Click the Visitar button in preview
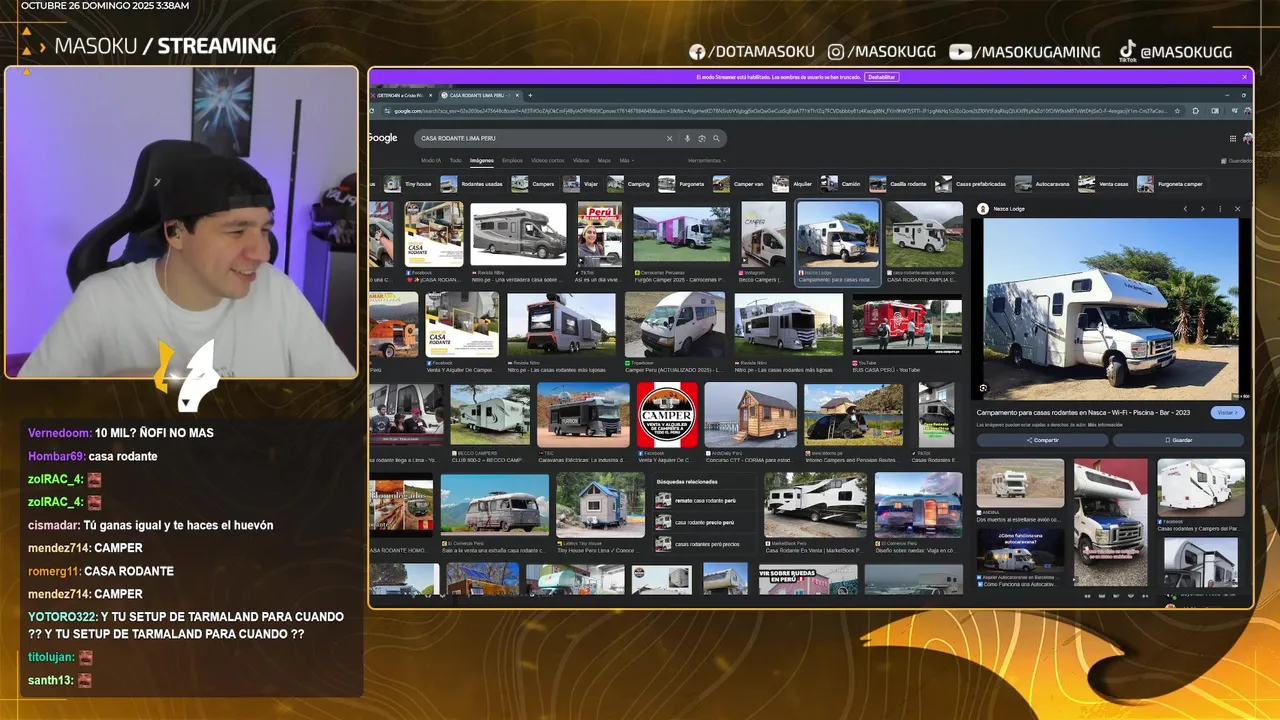The width and height of the screenshot is (1280, 720). point(1227,412)
